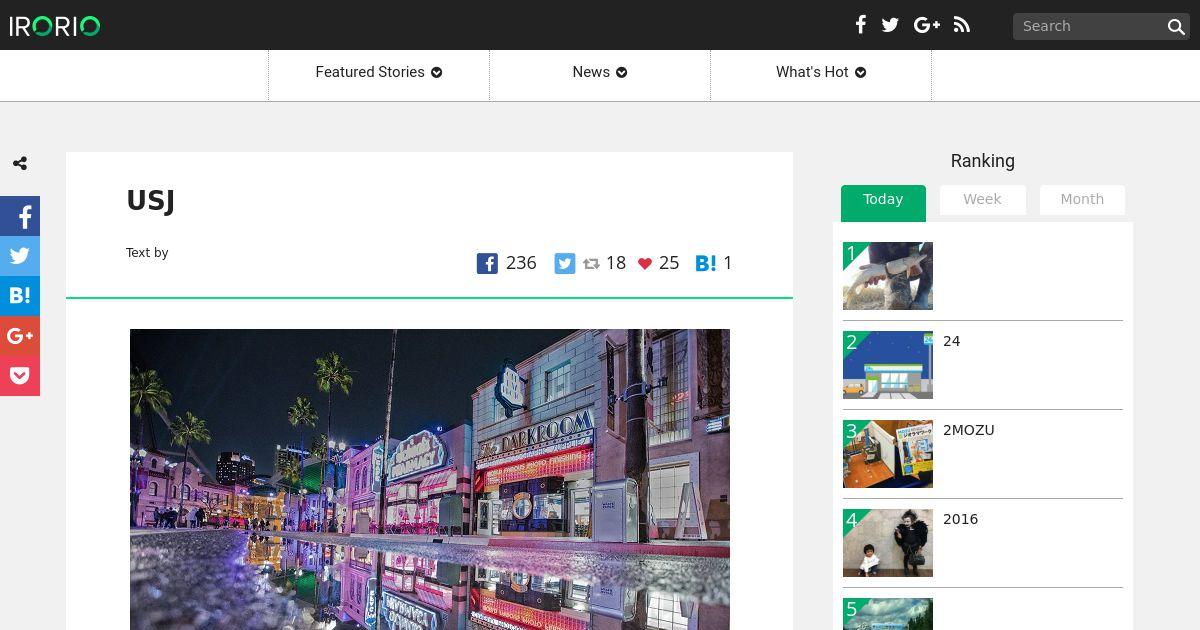Click the USJ article title
This screenshot has height=630, width=1200.
pyautogui.click(x=150, y=201)
